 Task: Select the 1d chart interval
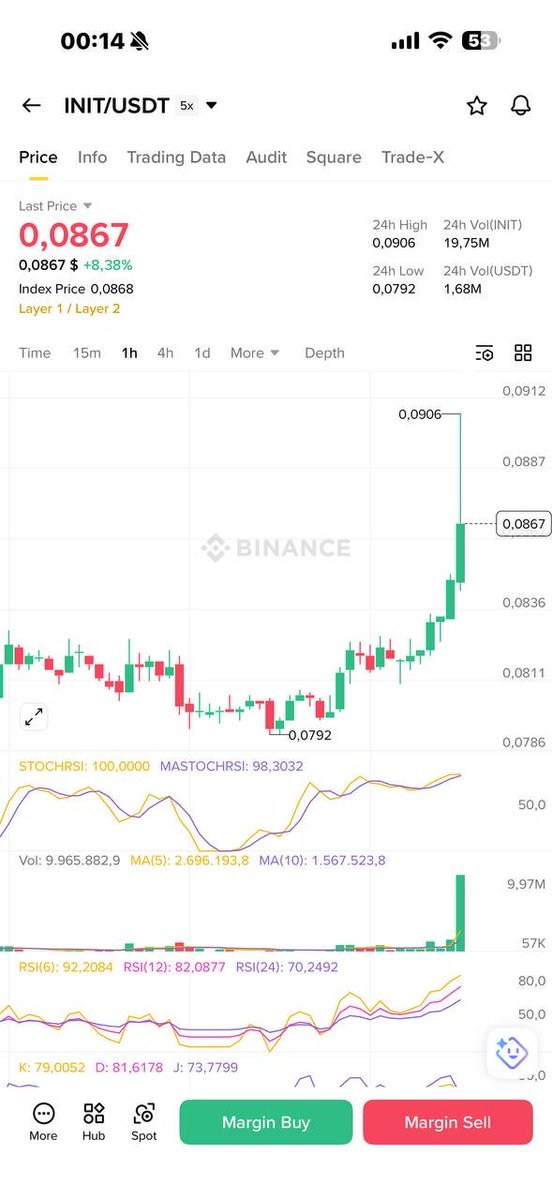(202, 353)
